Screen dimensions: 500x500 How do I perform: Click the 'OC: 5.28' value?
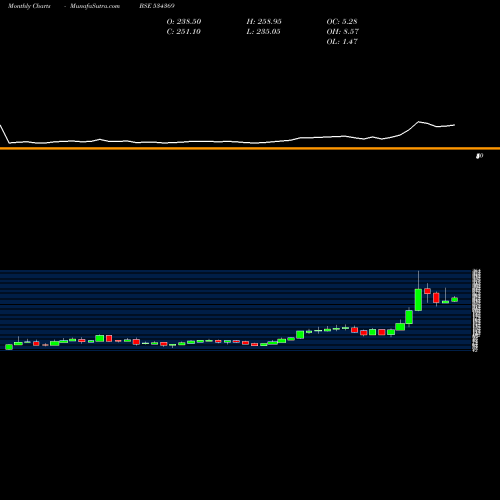[342, 22]
